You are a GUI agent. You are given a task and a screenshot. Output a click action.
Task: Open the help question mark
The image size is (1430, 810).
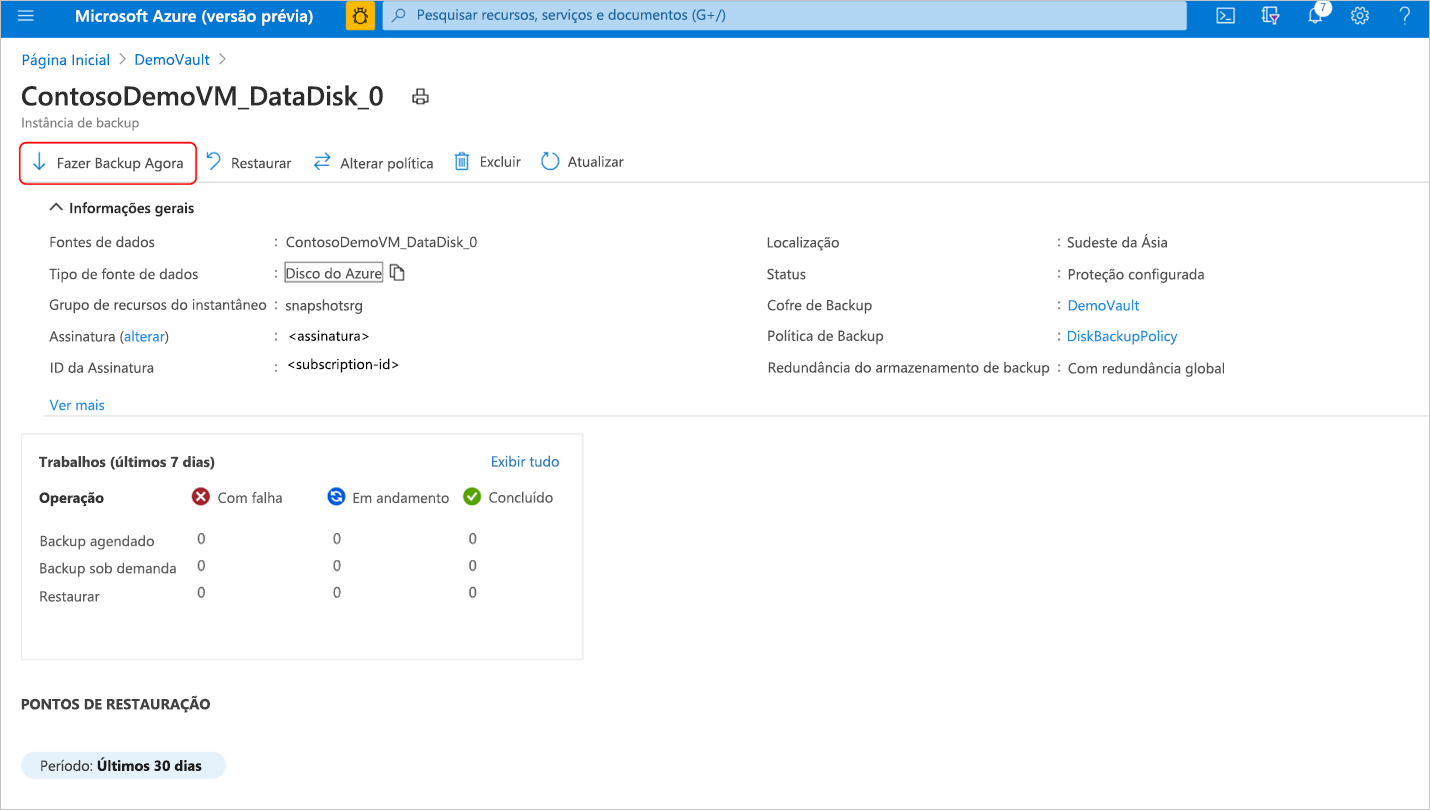click(x=1404, y=16)
